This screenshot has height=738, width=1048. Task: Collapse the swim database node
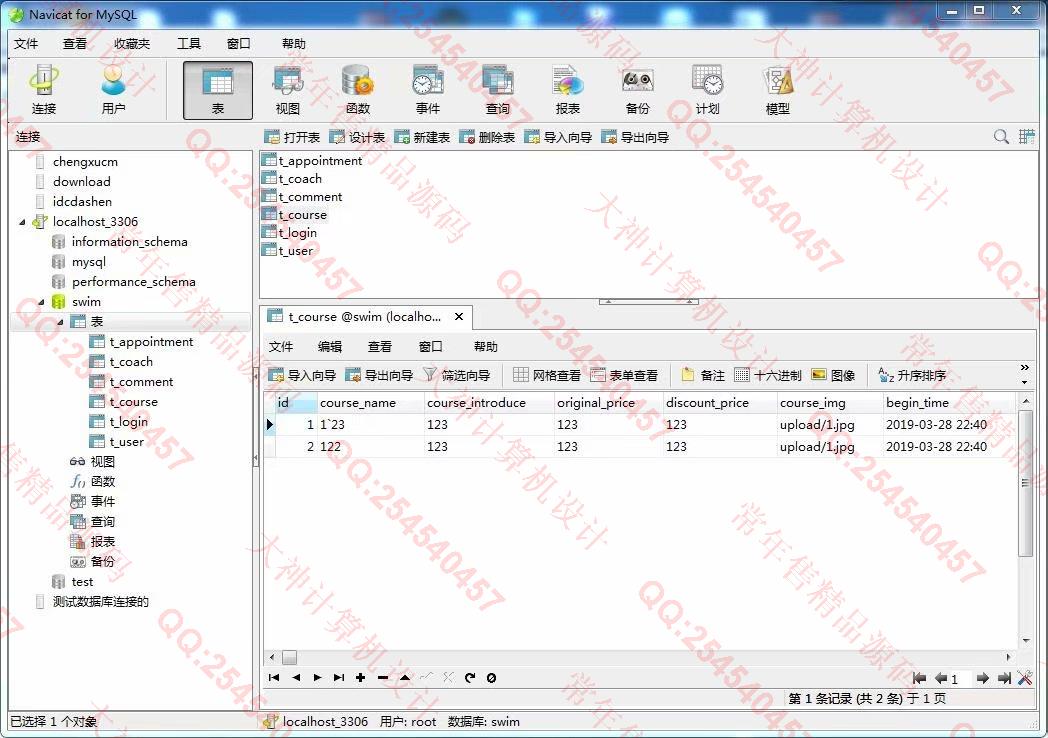pos(41,302)
